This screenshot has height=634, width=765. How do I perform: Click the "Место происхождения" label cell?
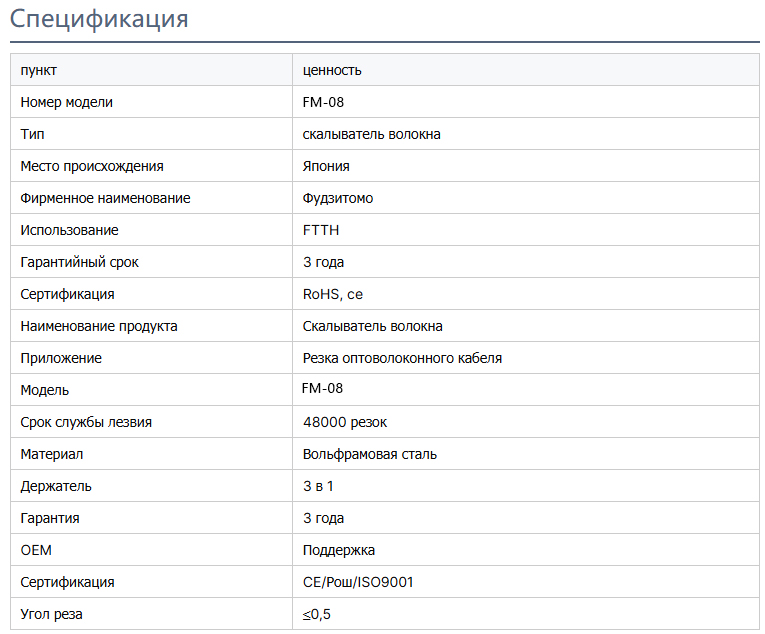92,166
